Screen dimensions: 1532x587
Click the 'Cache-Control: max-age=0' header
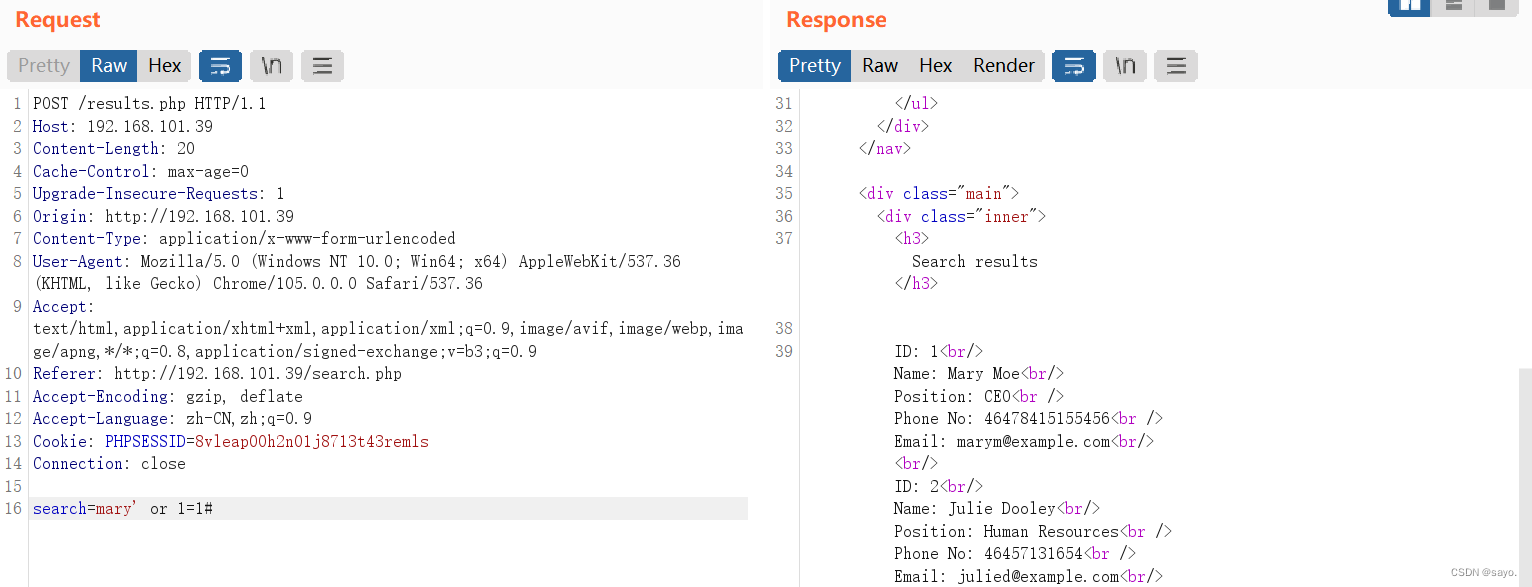[x=141, y=172]
